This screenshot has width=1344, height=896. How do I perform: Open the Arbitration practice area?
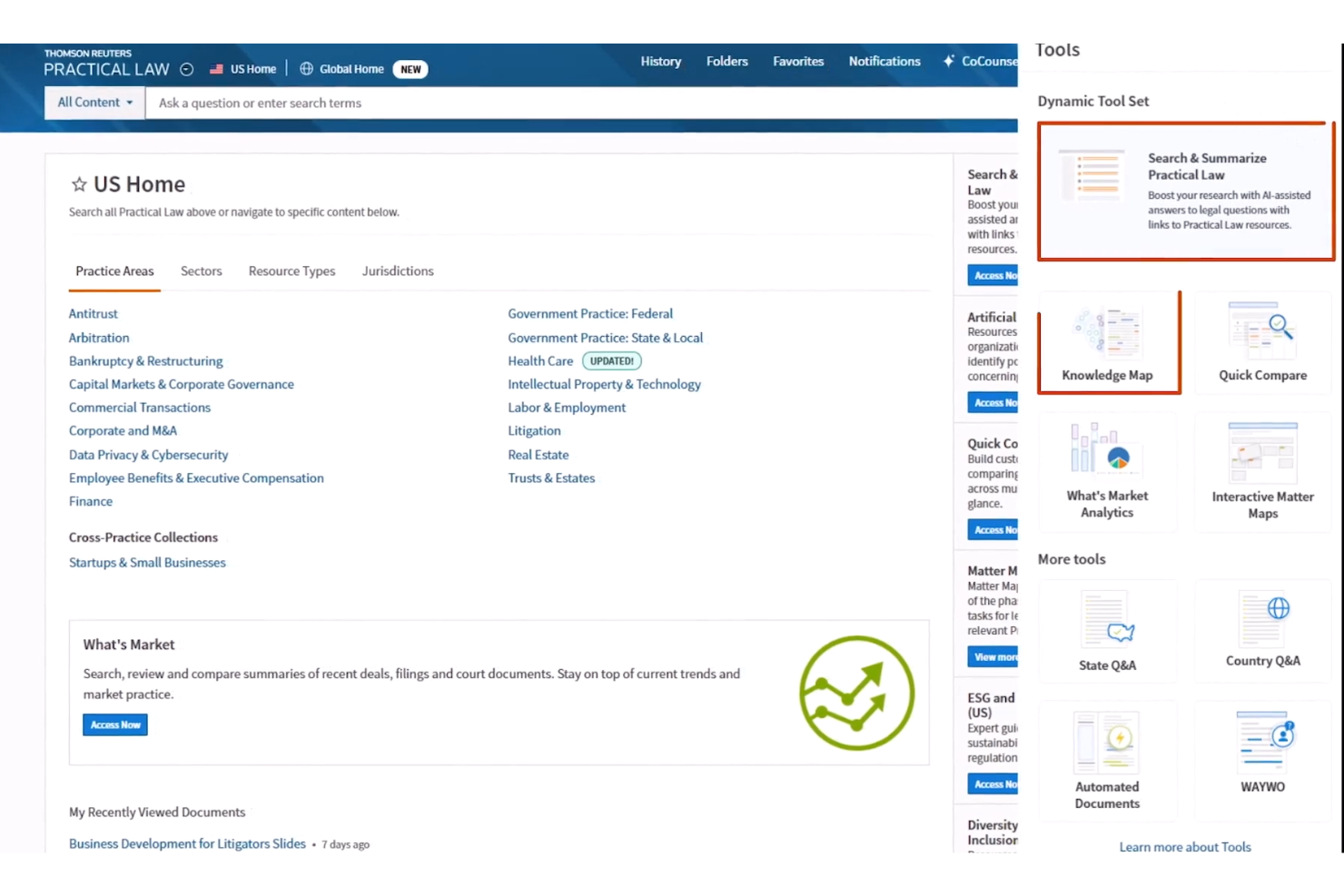[x=99, y=338]
